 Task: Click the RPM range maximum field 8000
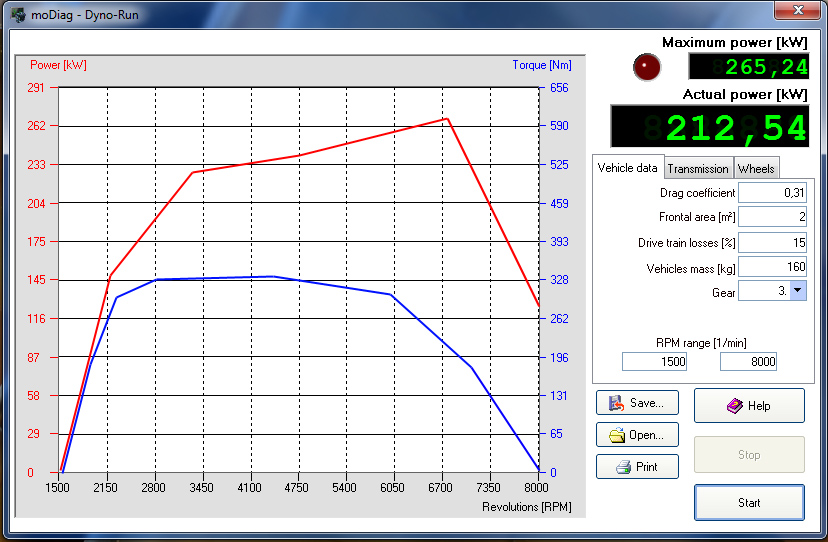coord(748,362)
